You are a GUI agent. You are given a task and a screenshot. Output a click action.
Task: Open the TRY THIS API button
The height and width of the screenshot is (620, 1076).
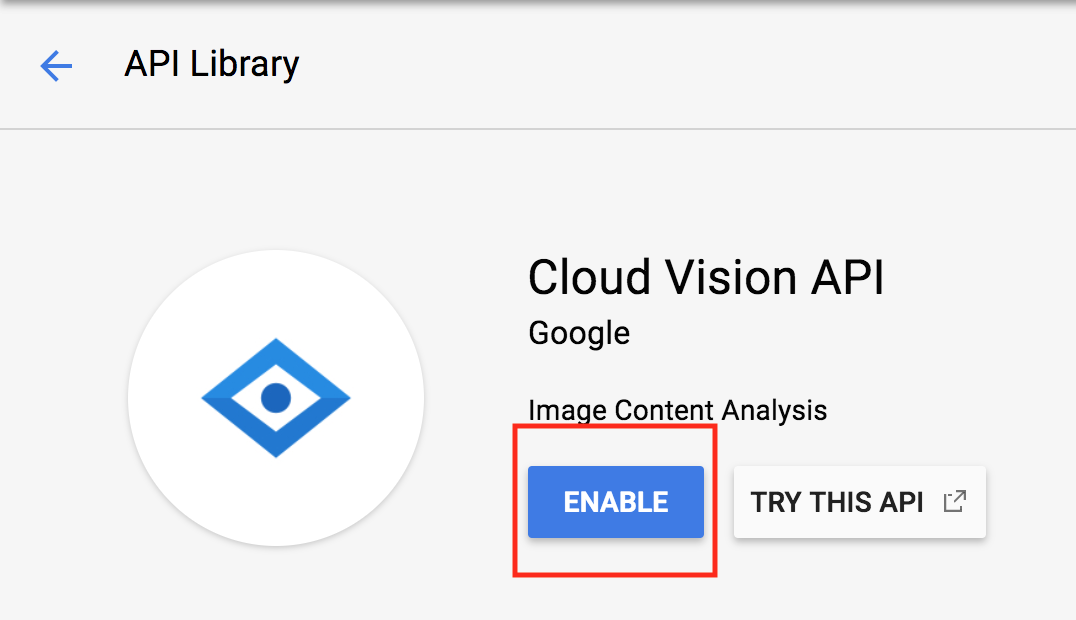tap(859, 502)
